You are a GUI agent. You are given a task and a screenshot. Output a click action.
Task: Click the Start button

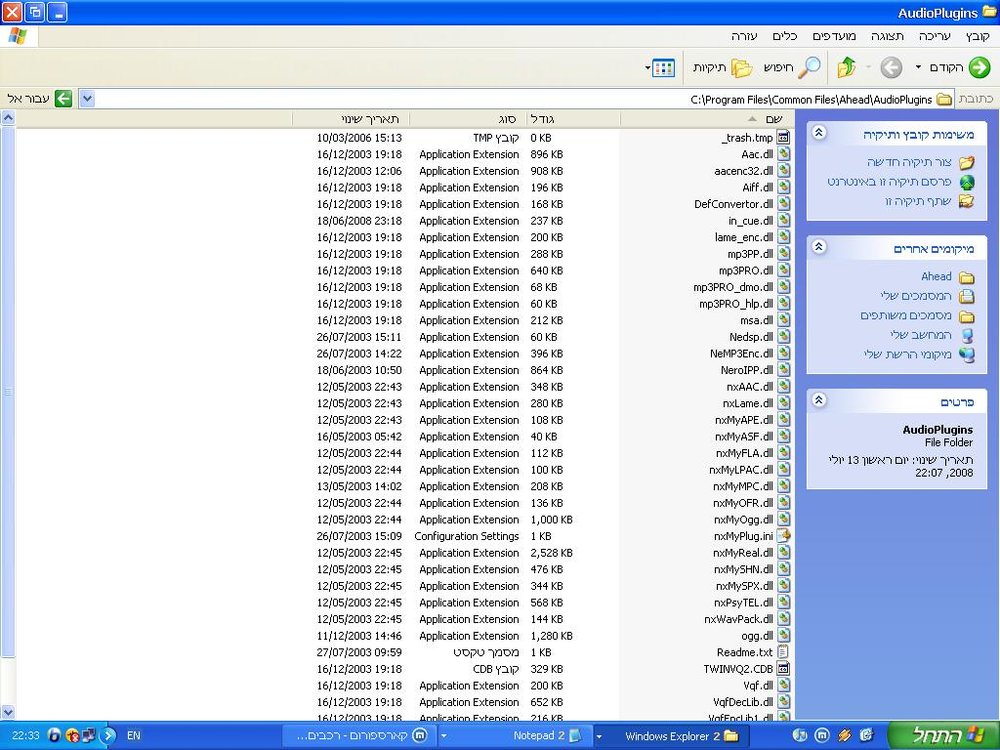943,735
